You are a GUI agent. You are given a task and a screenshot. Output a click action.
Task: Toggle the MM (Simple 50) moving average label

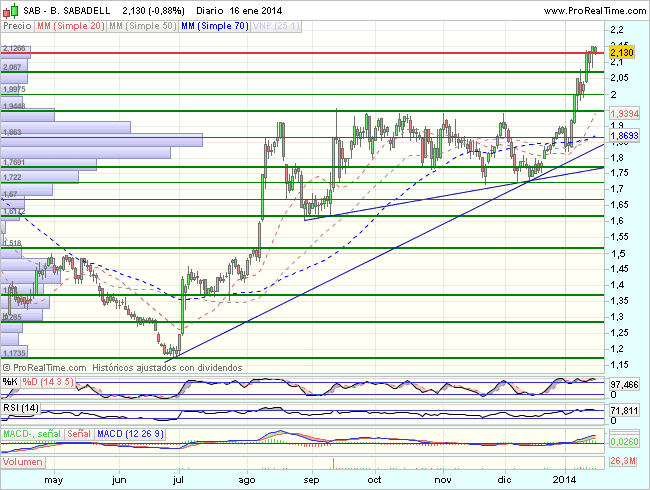point(143,26)
